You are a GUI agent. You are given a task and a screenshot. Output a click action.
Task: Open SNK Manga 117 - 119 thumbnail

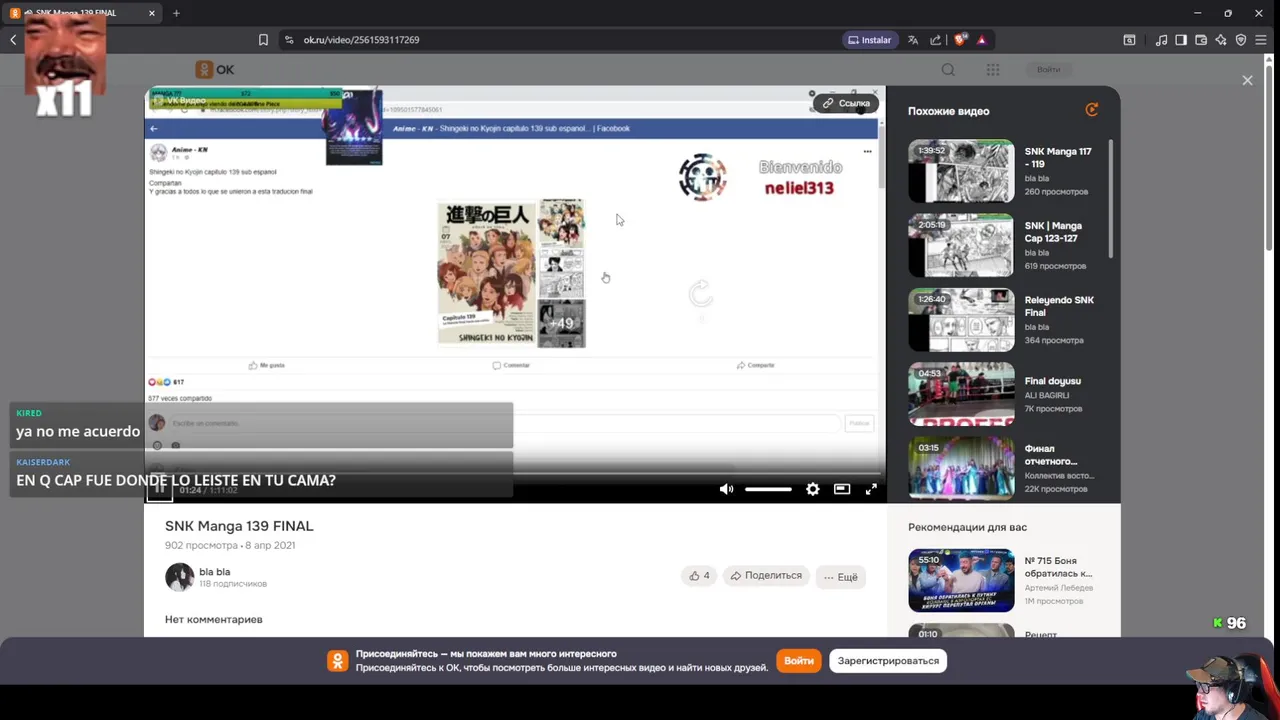pyautogui.click(x=961, y=171)
